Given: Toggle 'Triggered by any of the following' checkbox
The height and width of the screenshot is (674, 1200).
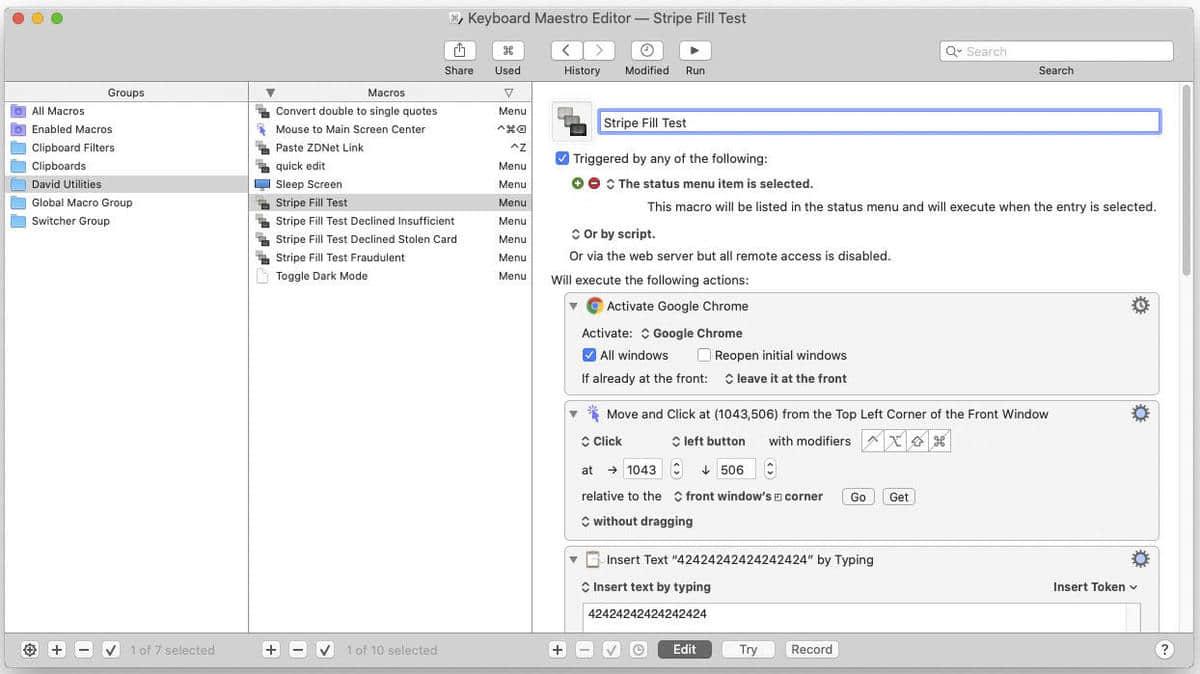Looking at the screenshot, I should pos(563,159).
